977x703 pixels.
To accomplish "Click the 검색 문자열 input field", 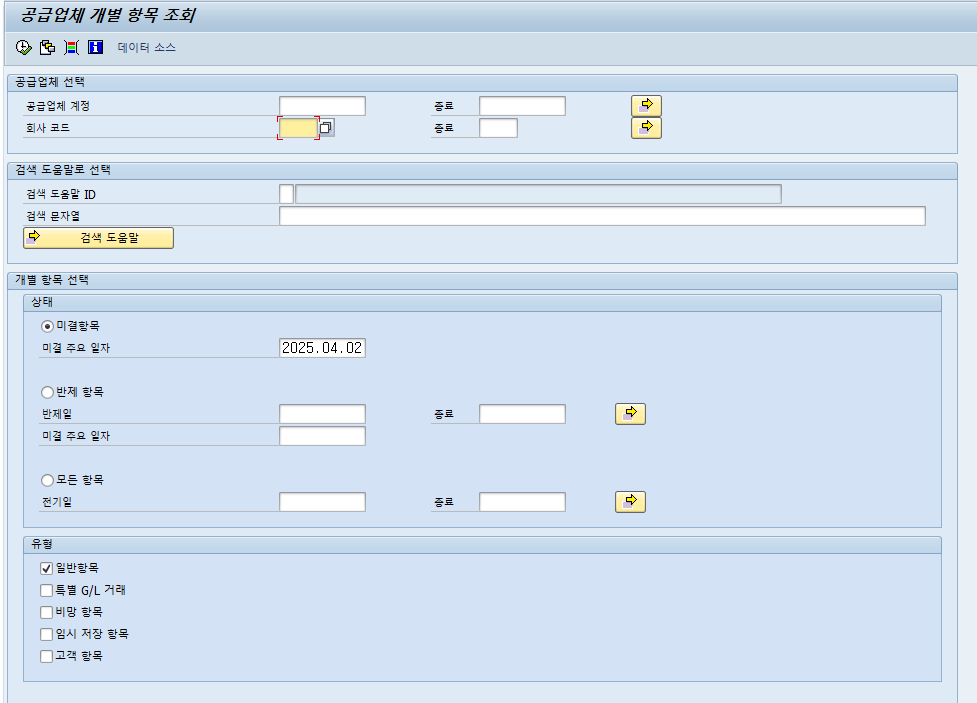I will [x=602, y=216].
